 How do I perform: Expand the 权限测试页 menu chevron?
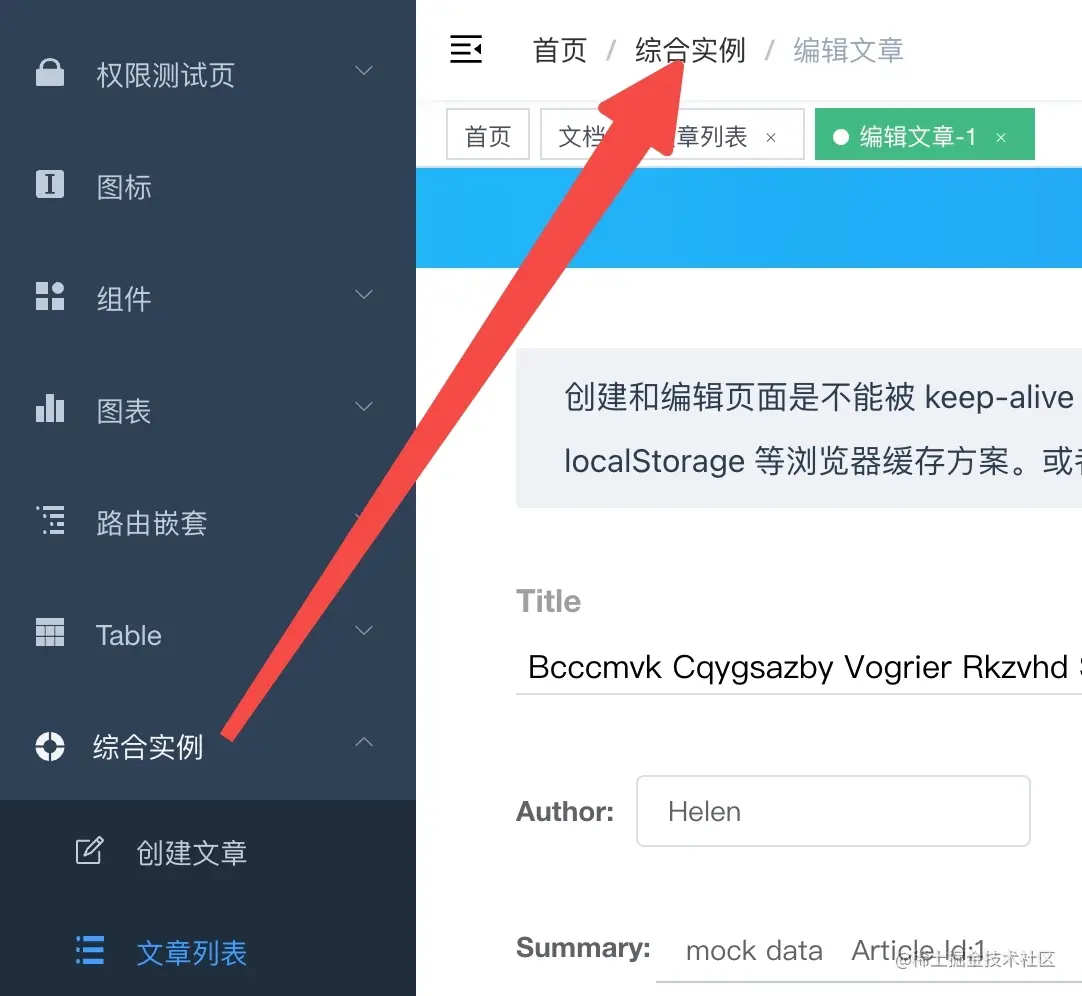point(364,70)
